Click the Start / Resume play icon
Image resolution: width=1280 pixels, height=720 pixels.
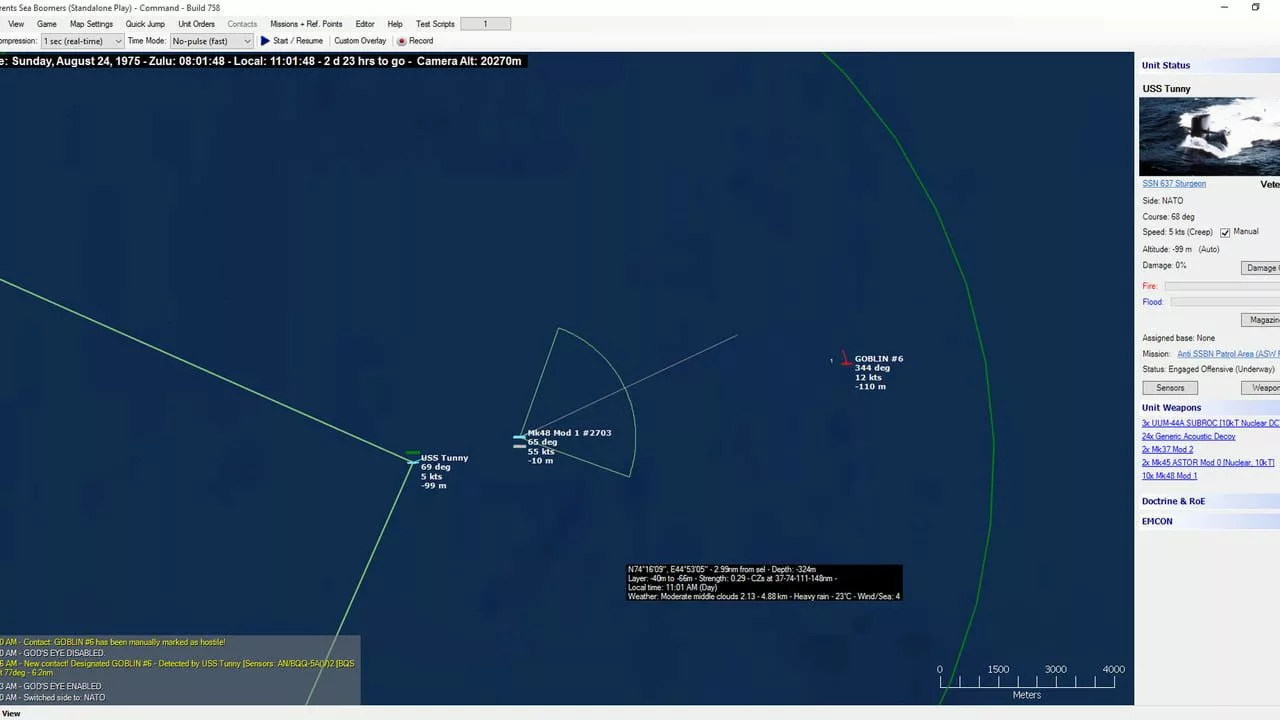(265, 41)
